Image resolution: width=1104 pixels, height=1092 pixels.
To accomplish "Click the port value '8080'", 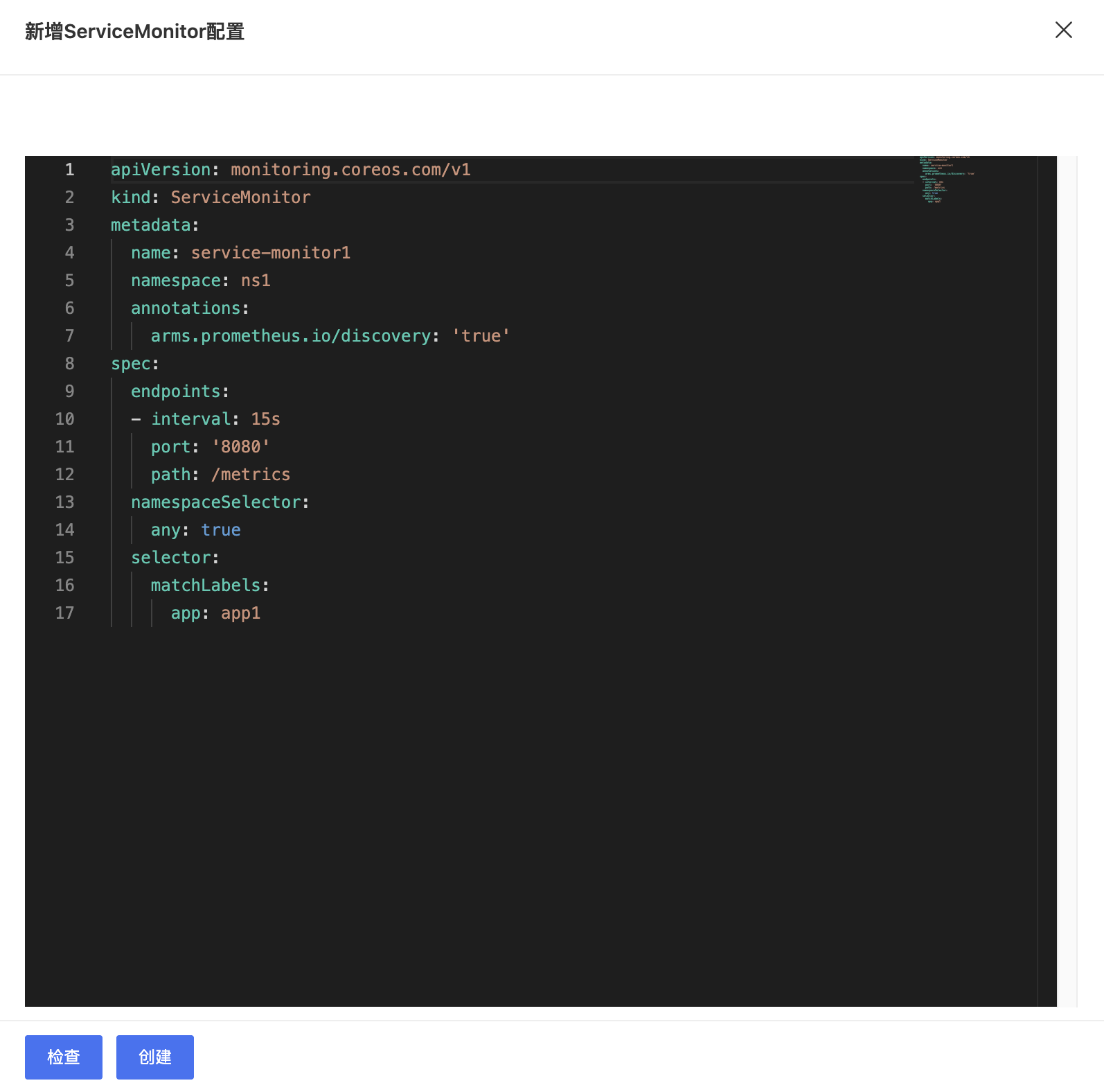I will [x=240, y=447].
